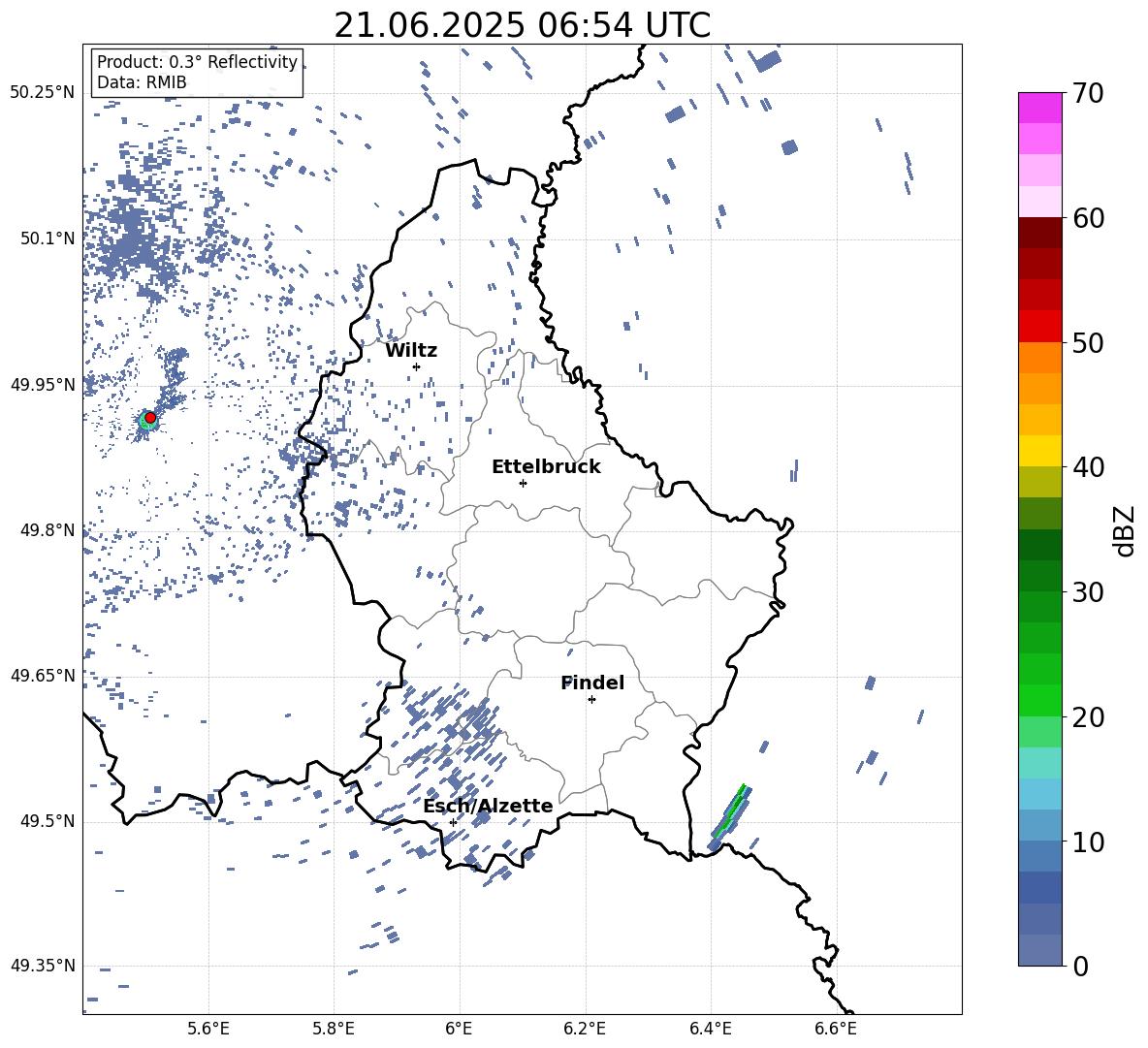The height and width of the screenshot is (1048, 1148).
Task: Click the Ettelbruck station cross marker
Action: point(523,483)
